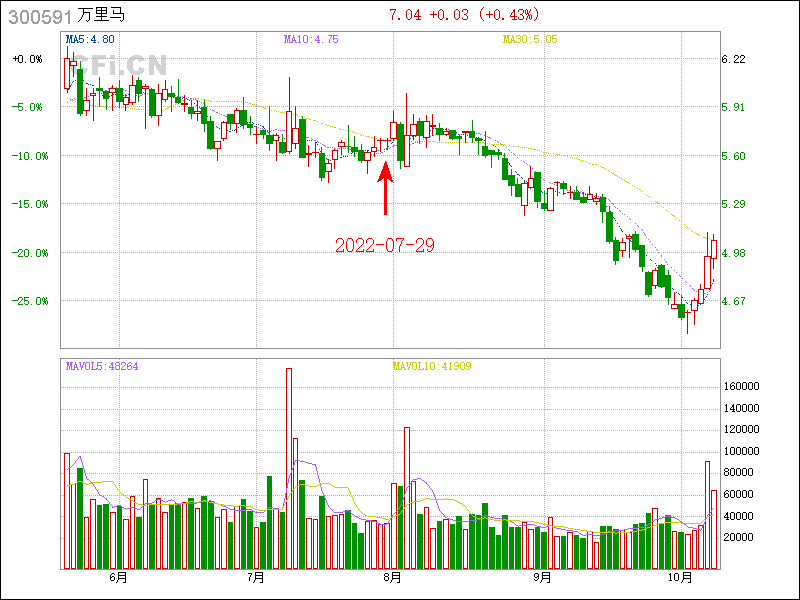The height and width of the screenshot is (600, 800).
Task: Click the stock code 300591
Action: point(35,16)
